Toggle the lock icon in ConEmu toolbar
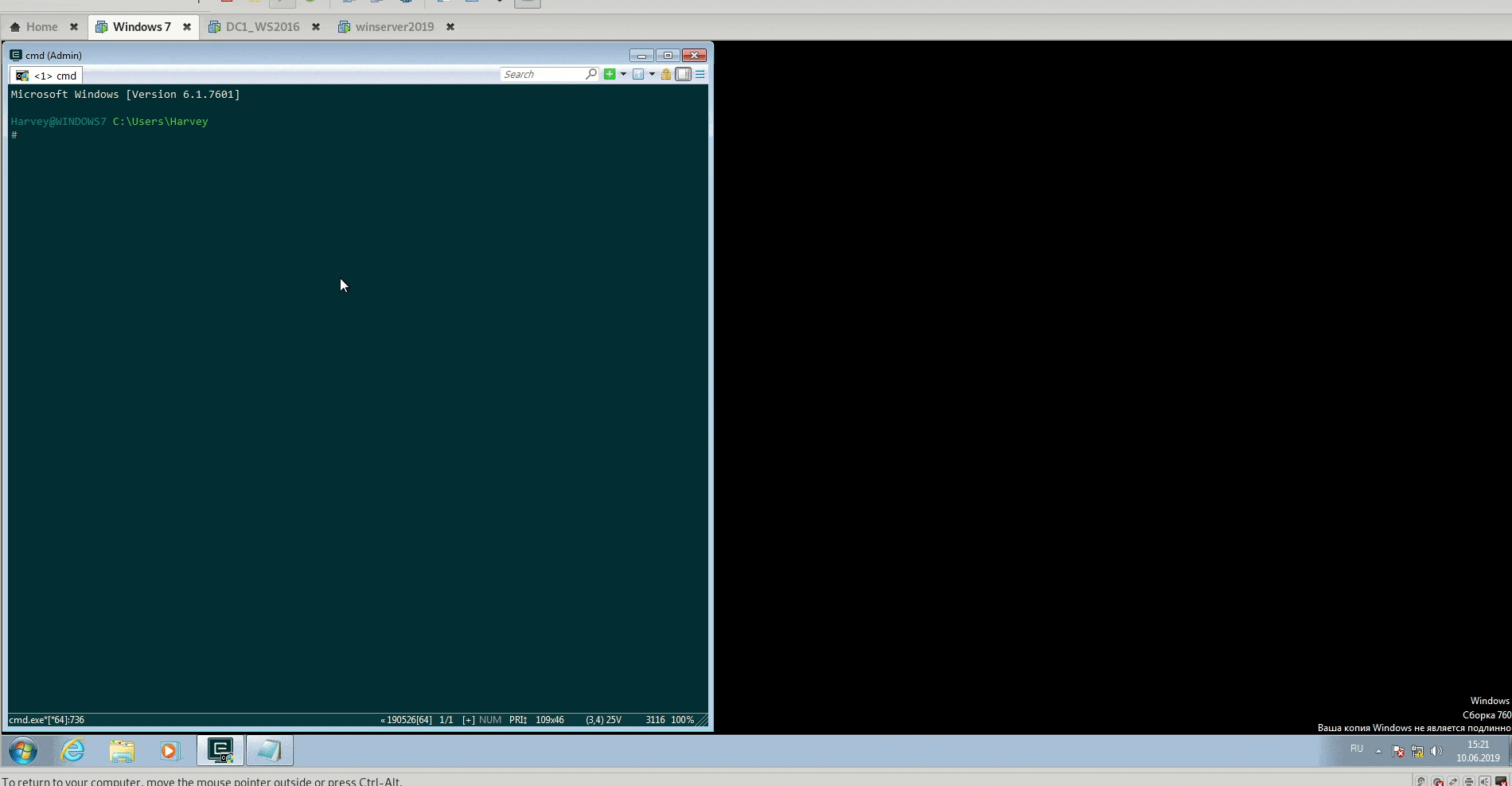This screenshot has width=1512, height=786. 666,74
